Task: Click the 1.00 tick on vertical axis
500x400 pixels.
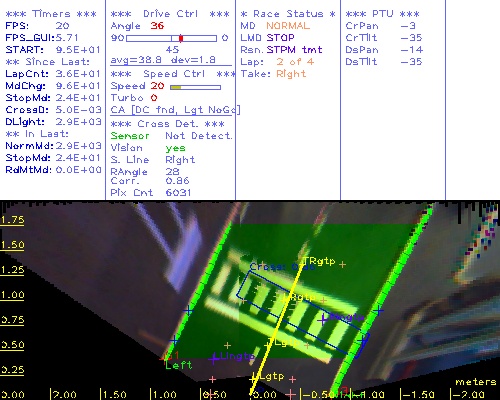Action: 13,295
